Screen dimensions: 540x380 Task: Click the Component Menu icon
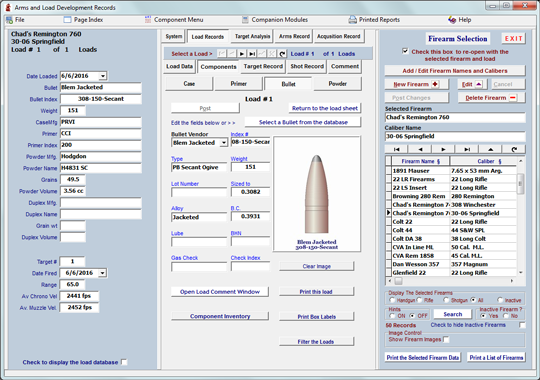[x=148, y=20]
